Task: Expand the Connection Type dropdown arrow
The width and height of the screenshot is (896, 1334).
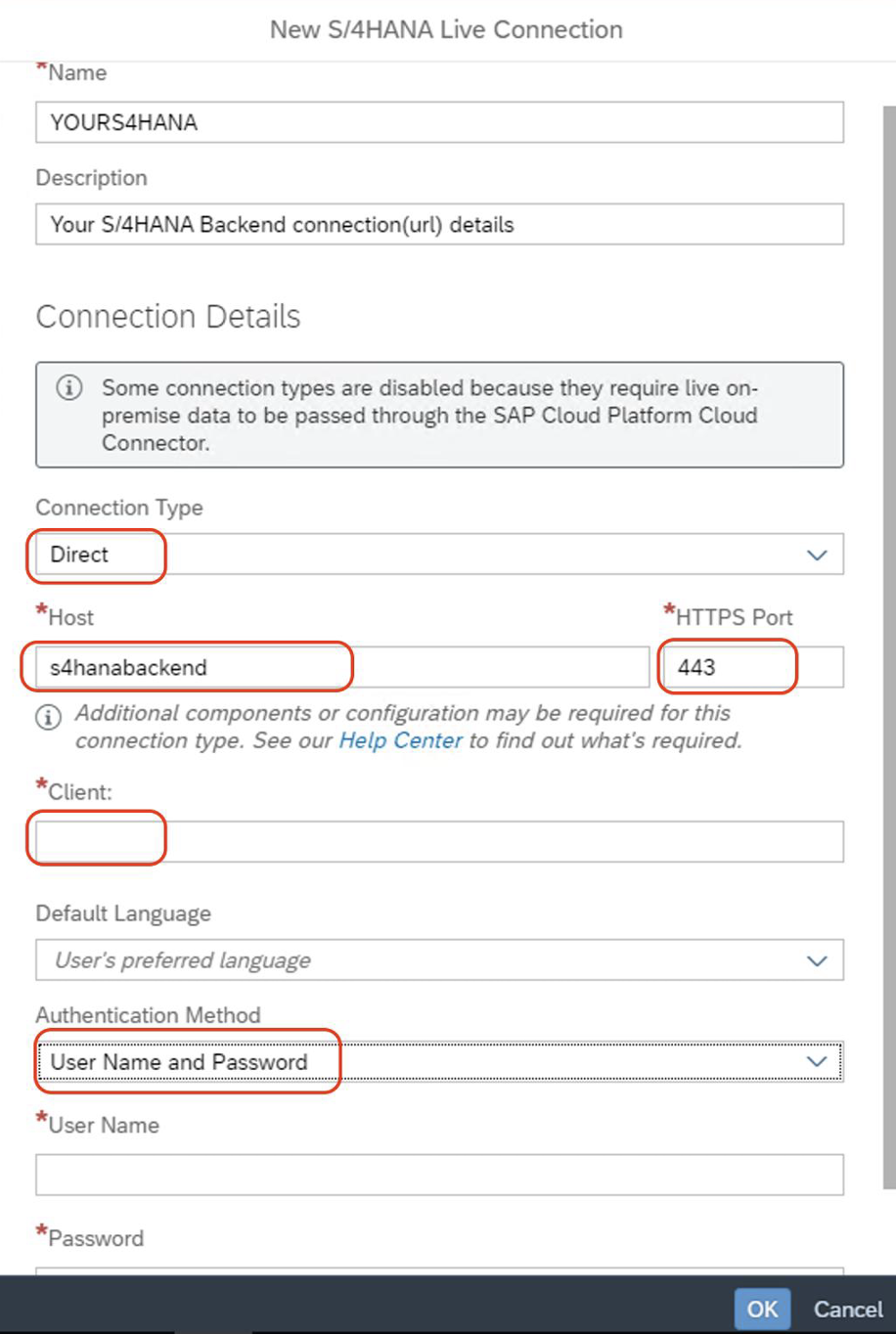Action: pyautogui.click(x=817, y=555)
